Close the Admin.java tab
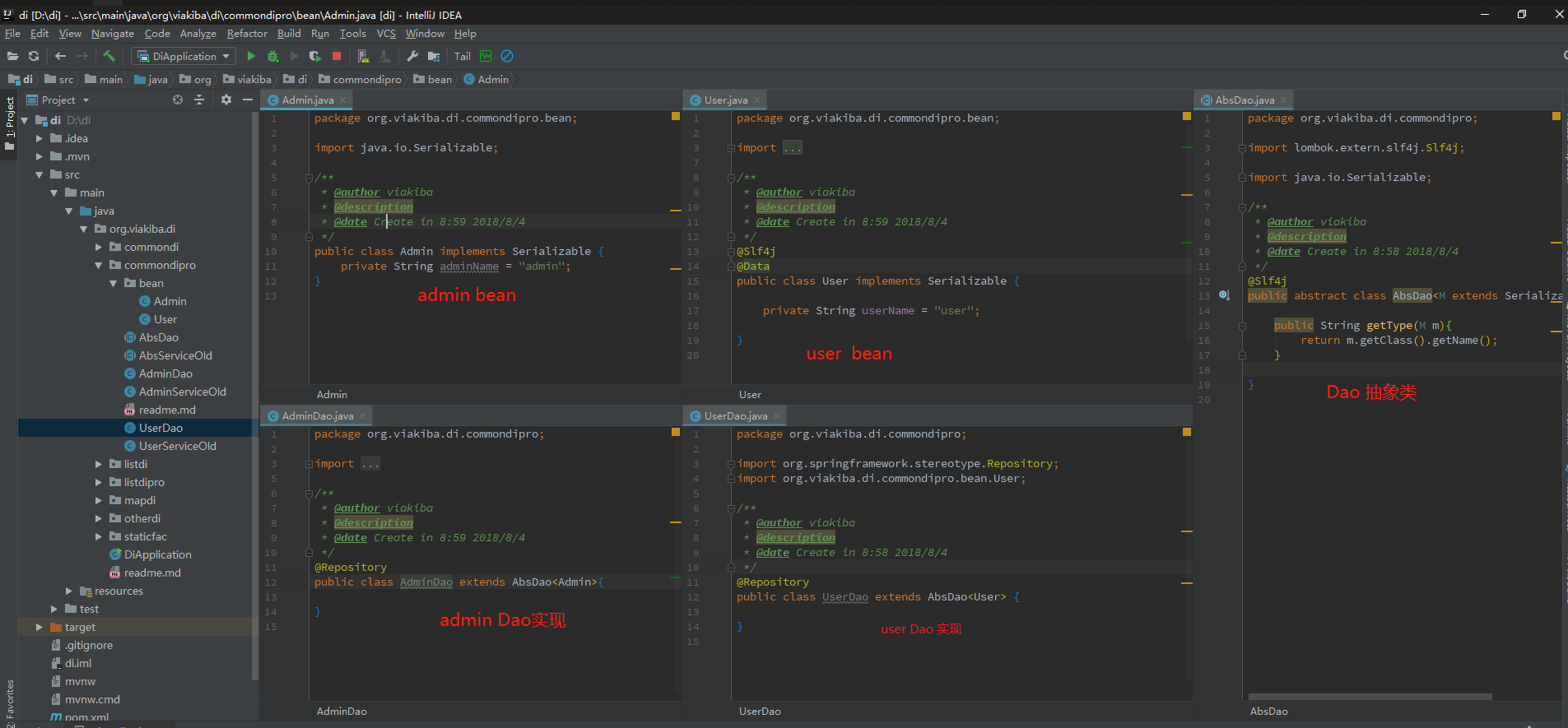Image resolution: width=1568 pixels, height=728 pixels. [343, 100]
